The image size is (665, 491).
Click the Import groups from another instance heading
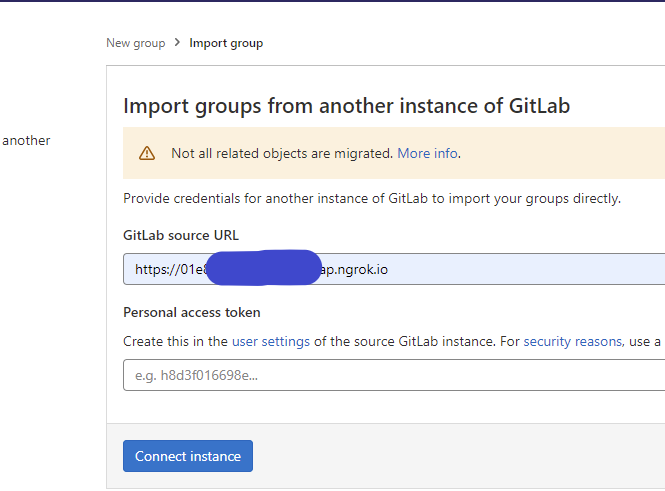coord(346,105)
